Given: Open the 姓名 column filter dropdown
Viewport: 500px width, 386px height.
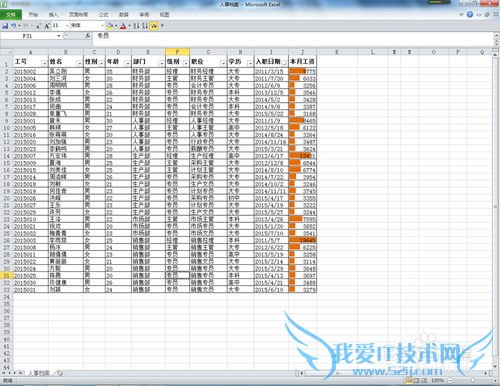Looking at the screenshot, I should (79, 63).
